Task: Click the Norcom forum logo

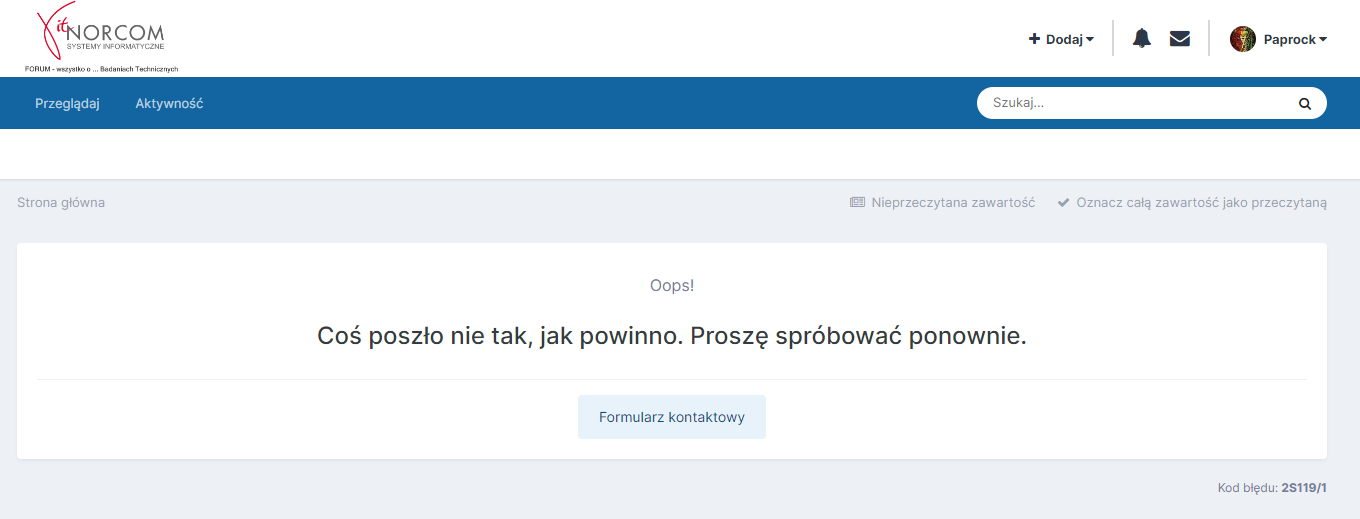Action: coord(101,38)
